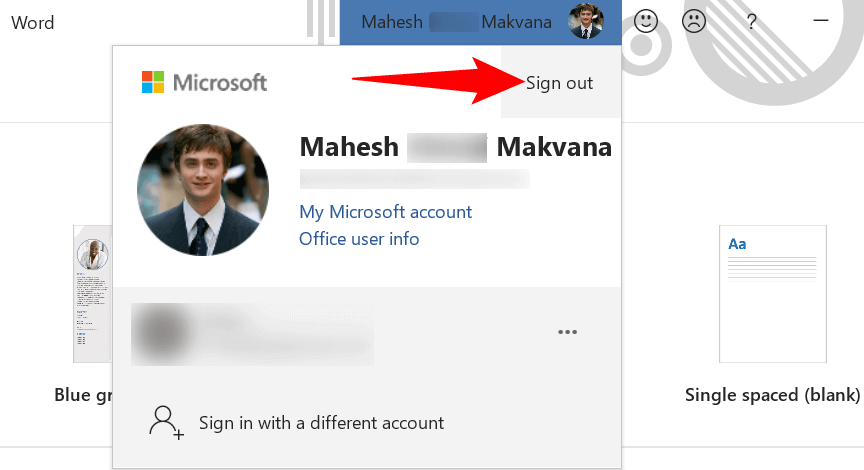This screenshot has height=470, width=864.
Task: Click the Mahesh Makvana name in the panel
Action: 455,148
